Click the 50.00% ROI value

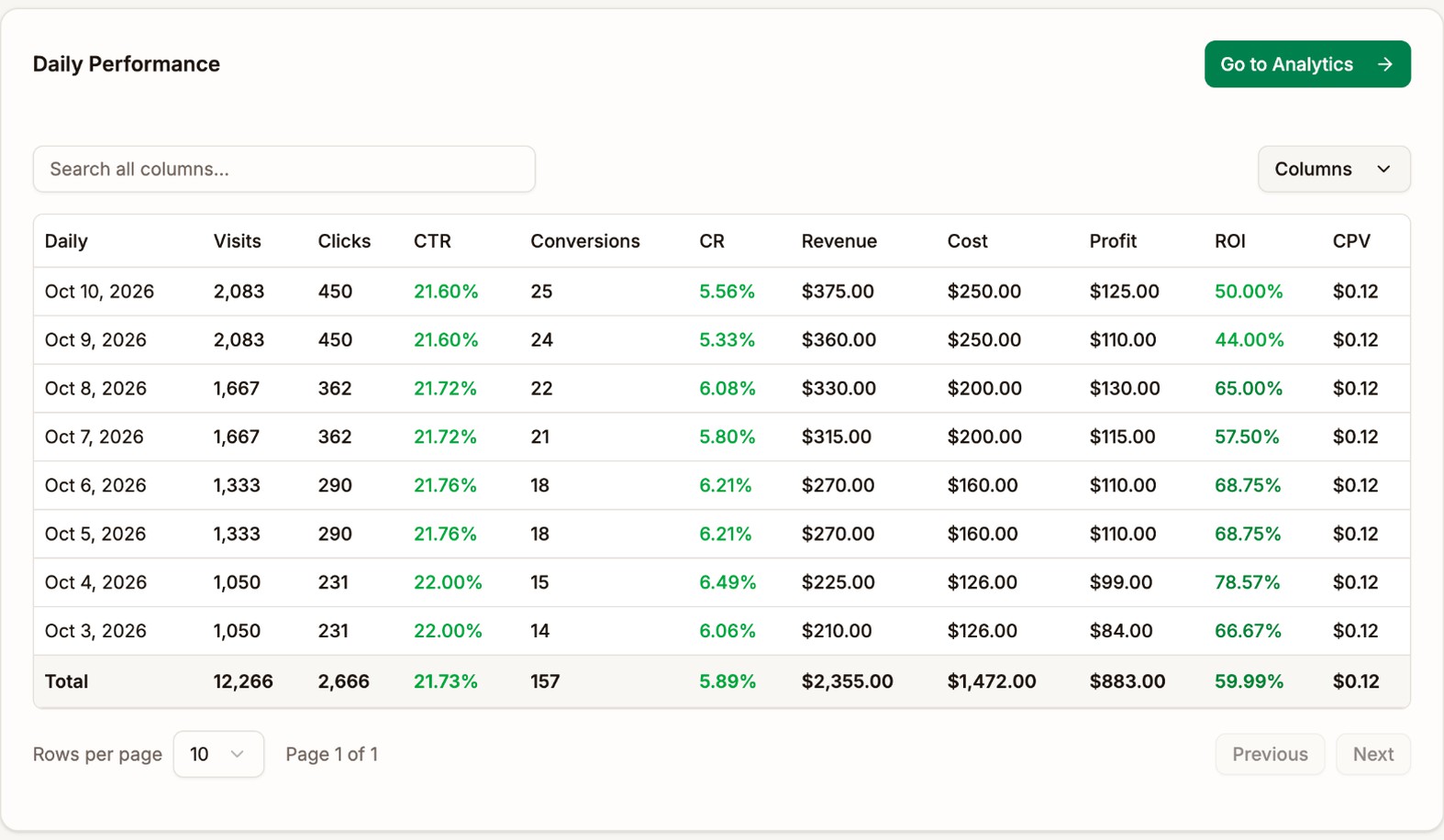[1249, 292]
